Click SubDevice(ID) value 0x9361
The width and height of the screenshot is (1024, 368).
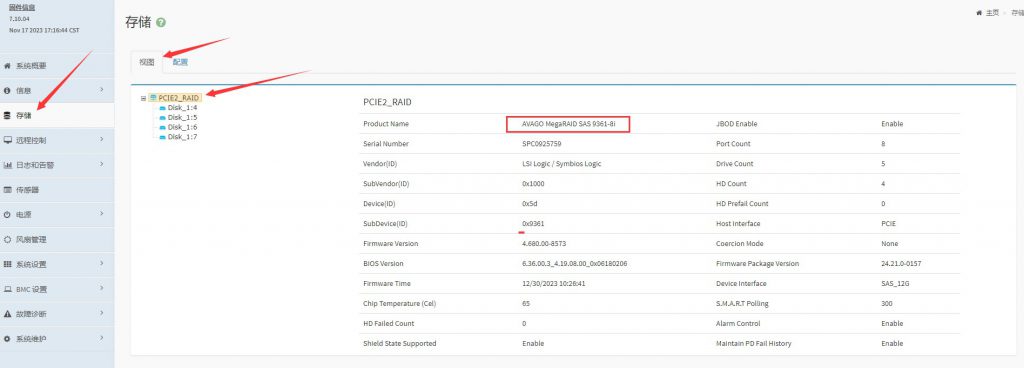coord(533,223)
